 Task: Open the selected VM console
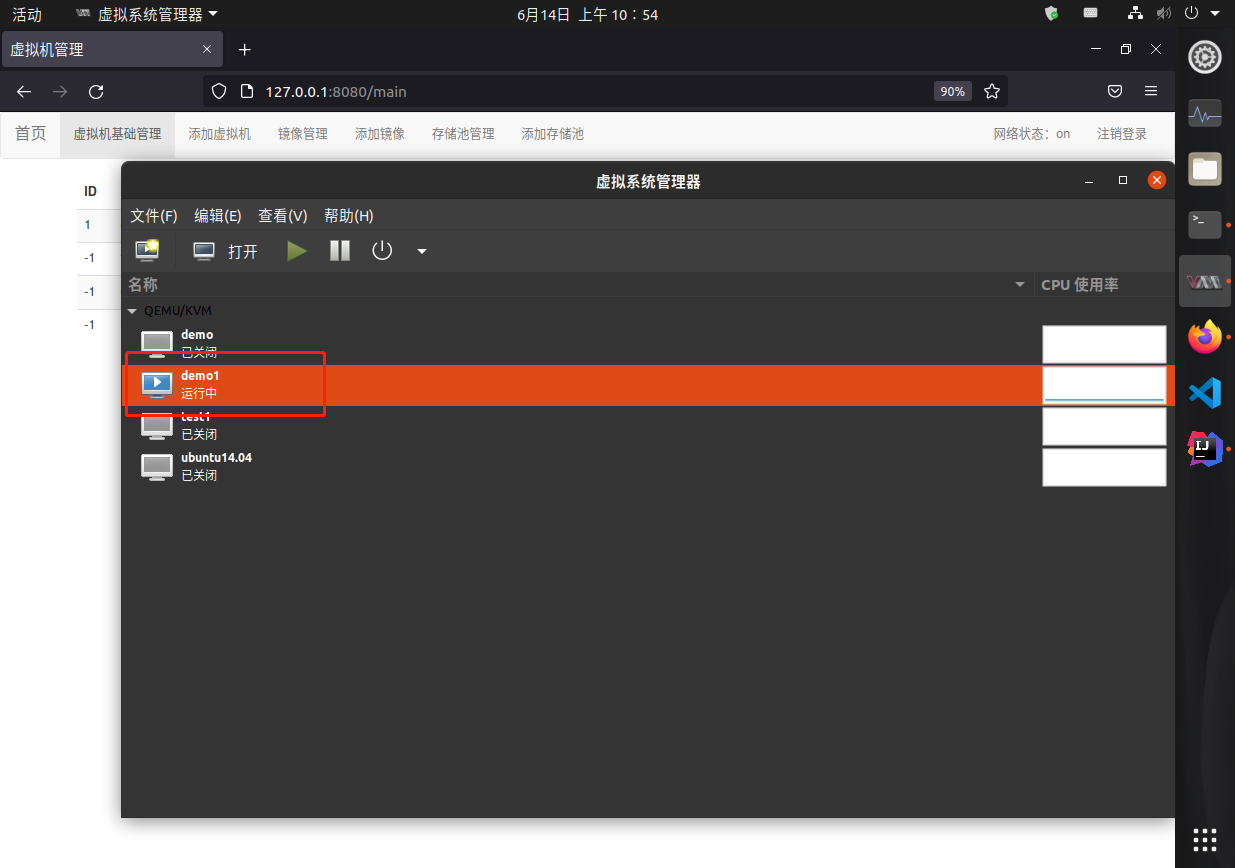point(225,251)
